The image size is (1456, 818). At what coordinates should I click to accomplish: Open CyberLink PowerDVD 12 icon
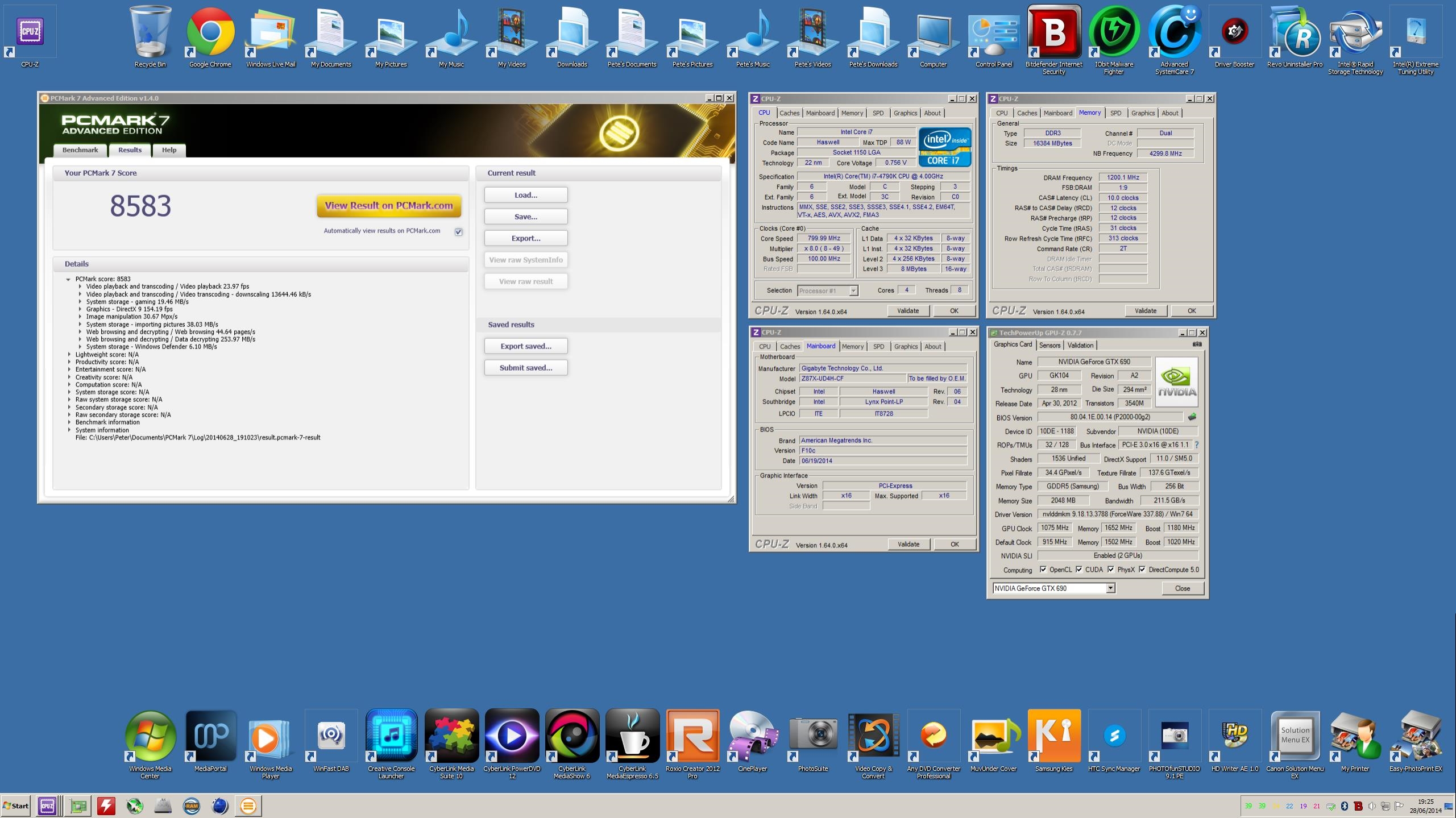click(x=512, y=744)
